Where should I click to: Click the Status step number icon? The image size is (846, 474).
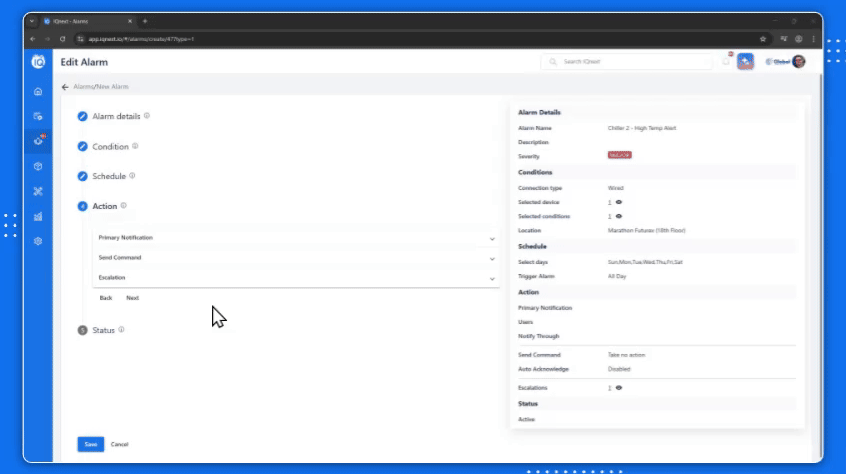pyautogui.click(x=83, y=330)
